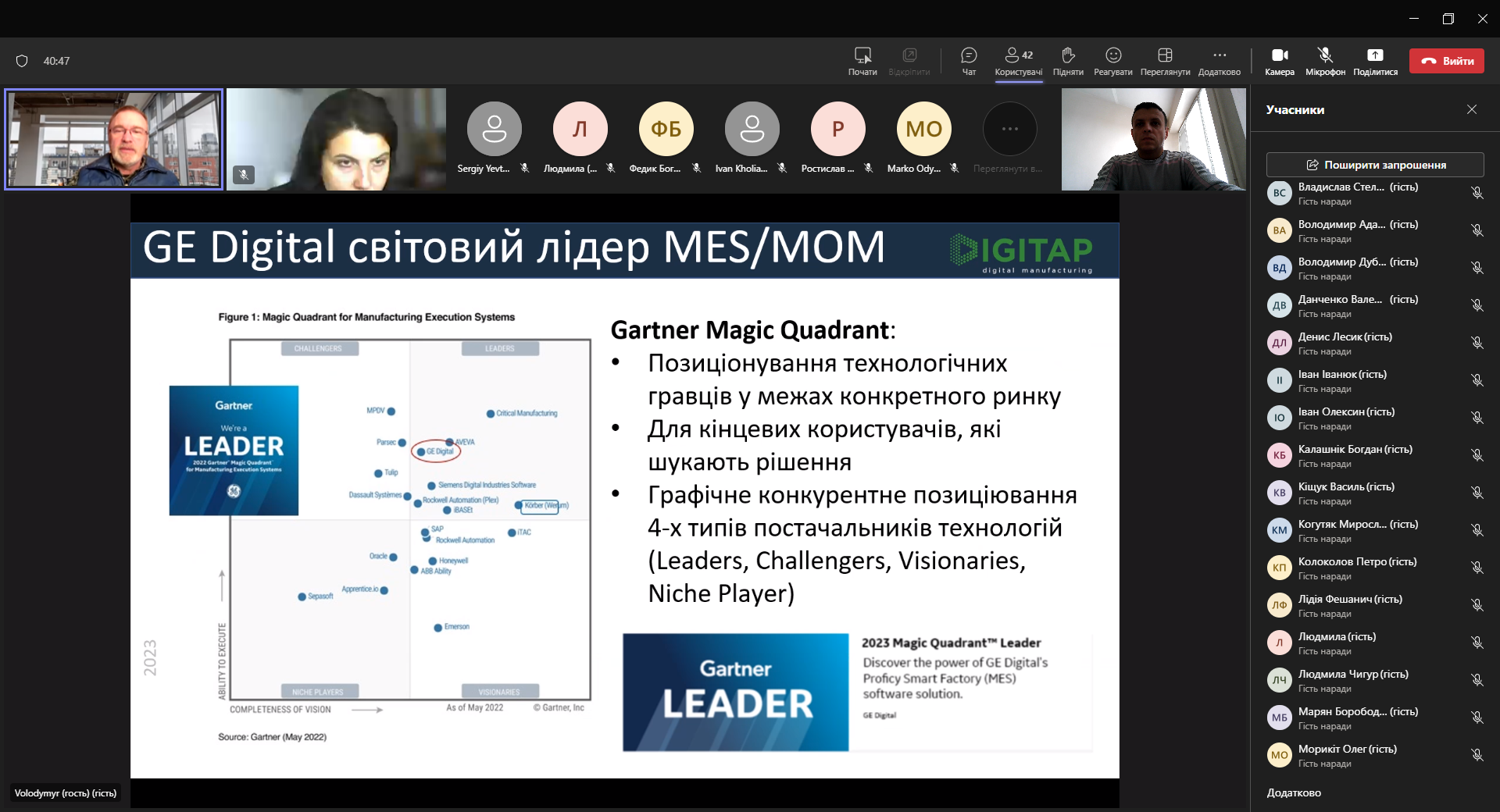Viewport: 1500px width, 812px height.
Task: Share screen via Поділитися
Action: (x=1375, y=61)
